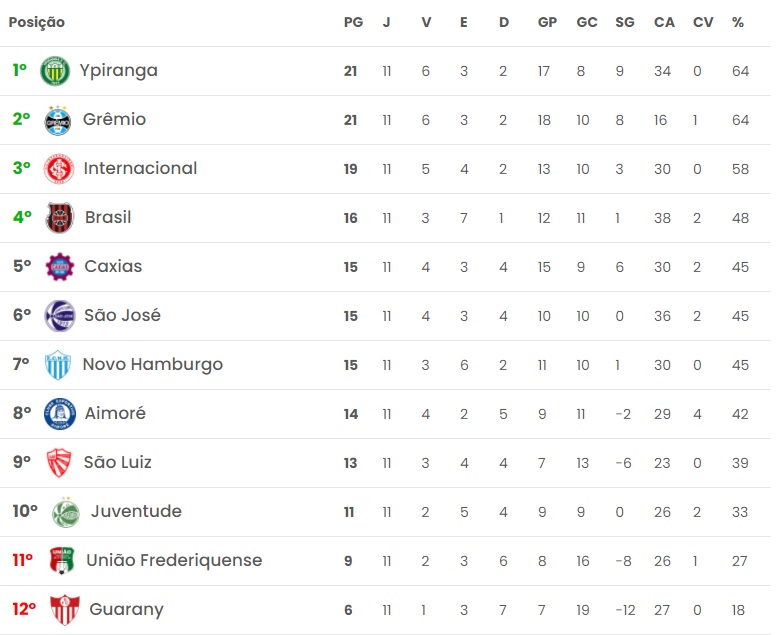Click the Novo Hamburgo club crest
783x635 pixels.
[59, 365]
